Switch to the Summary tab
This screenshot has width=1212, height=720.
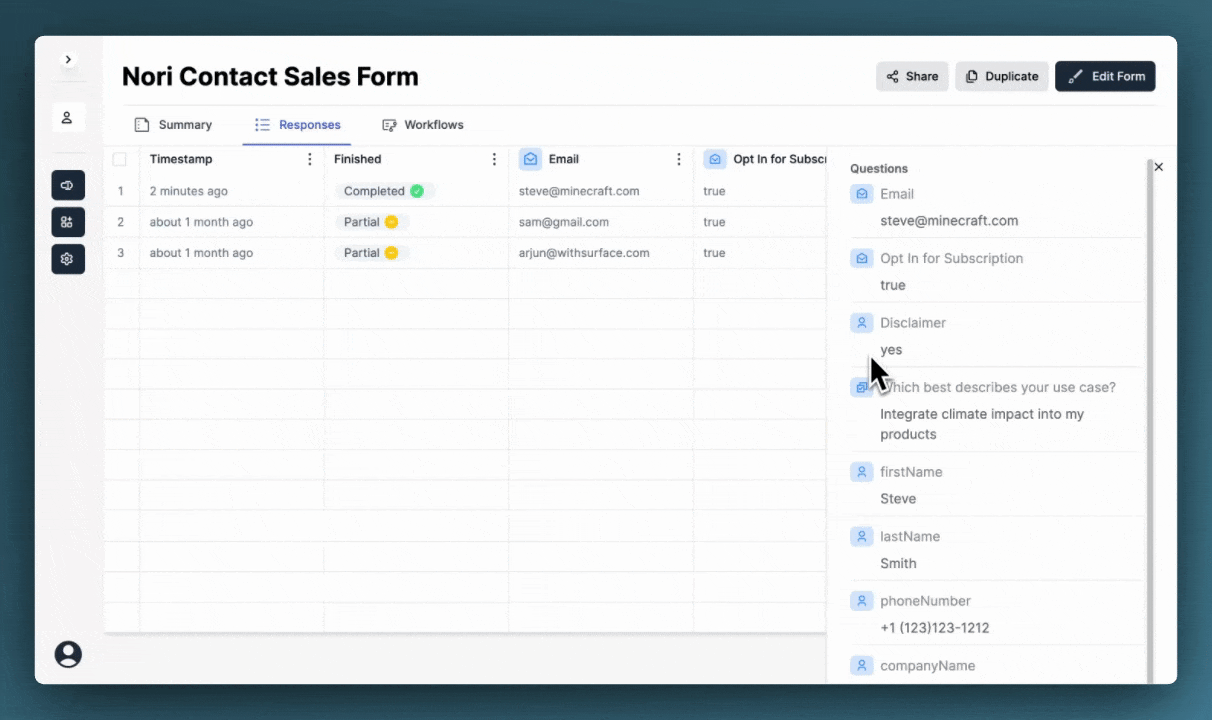174,125
